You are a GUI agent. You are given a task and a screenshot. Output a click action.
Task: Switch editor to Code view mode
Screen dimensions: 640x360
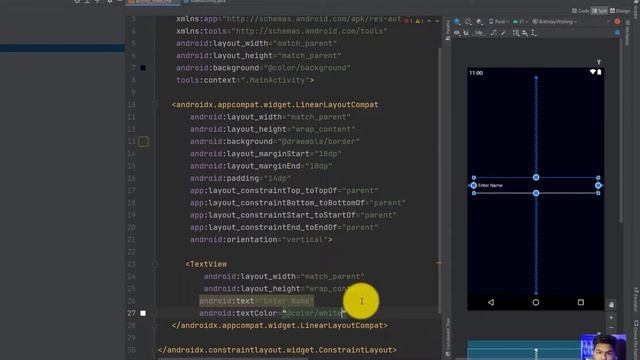coord(580,11)
